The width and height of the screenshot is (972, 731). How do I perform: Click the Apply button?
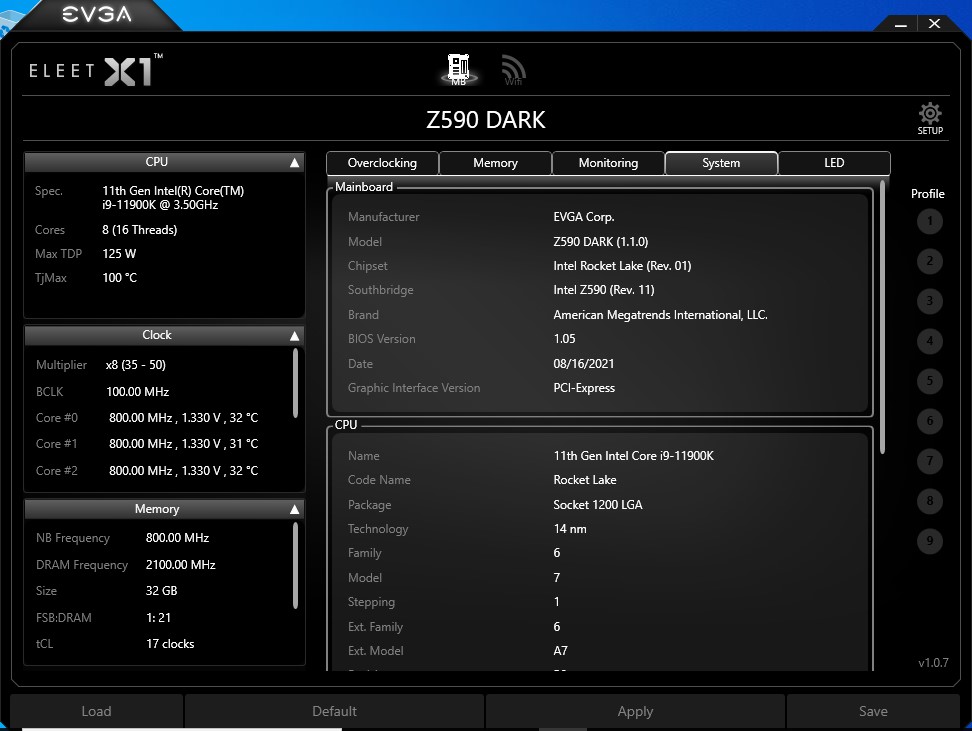635,711
